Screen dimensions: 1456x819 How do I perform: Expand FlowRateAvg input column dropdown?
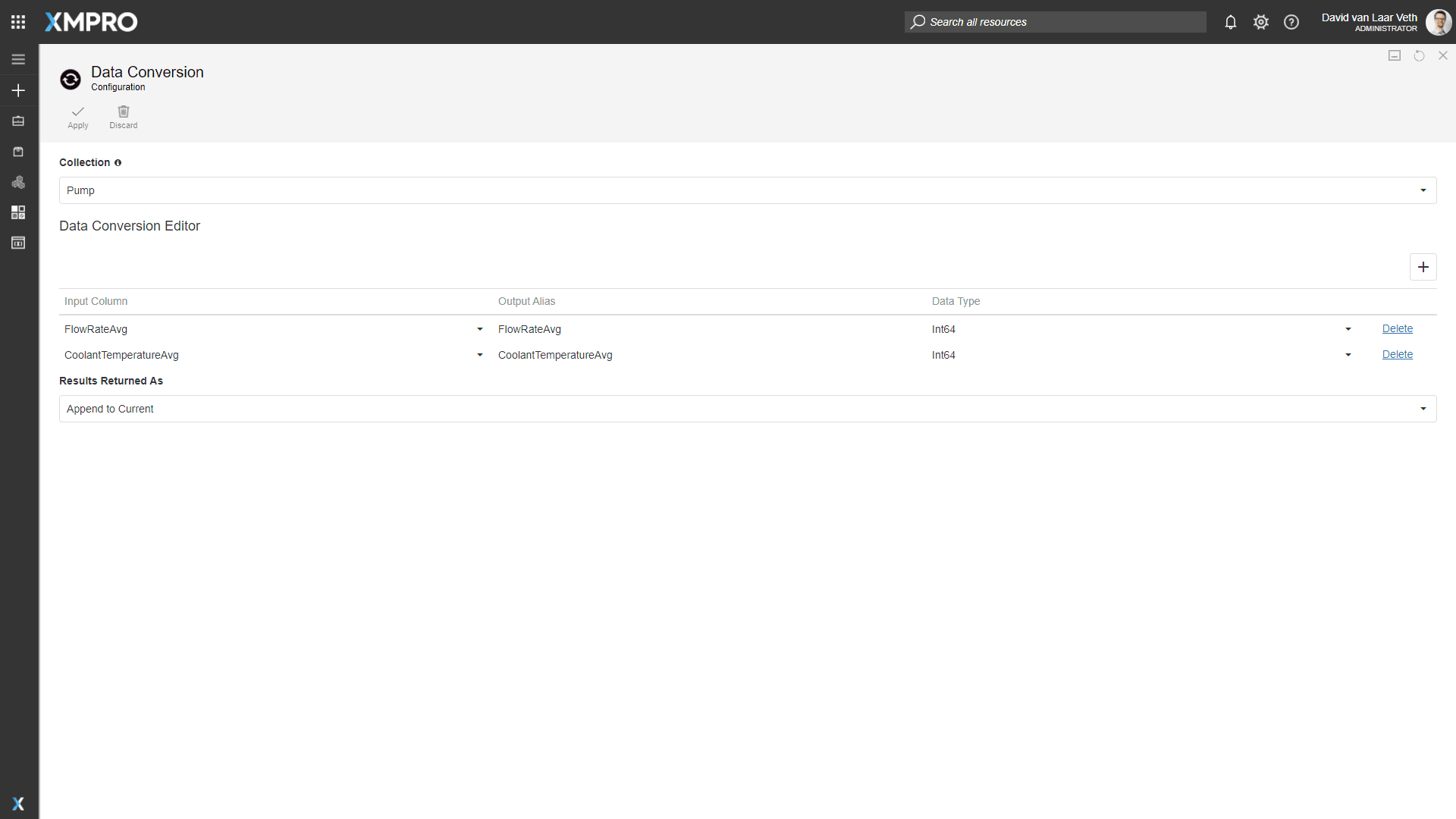point(479,329)
